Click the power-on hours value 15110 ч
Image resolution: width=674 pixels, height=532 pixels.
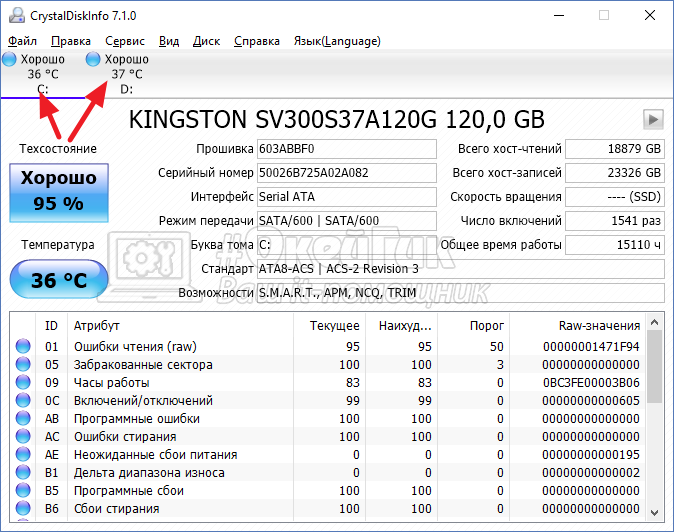615,245
